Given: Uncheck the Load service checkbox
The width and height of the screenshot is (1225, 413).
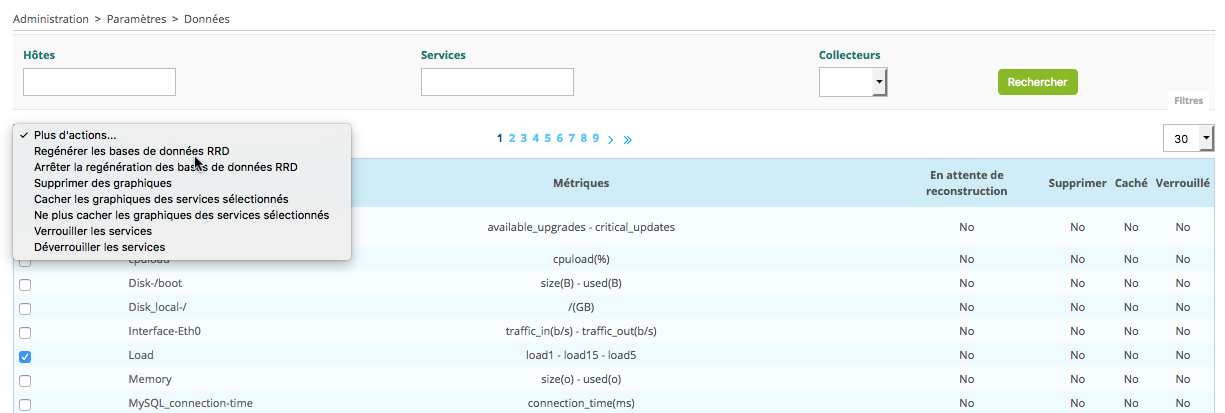Looking at the screenshot, I should 25,356.
